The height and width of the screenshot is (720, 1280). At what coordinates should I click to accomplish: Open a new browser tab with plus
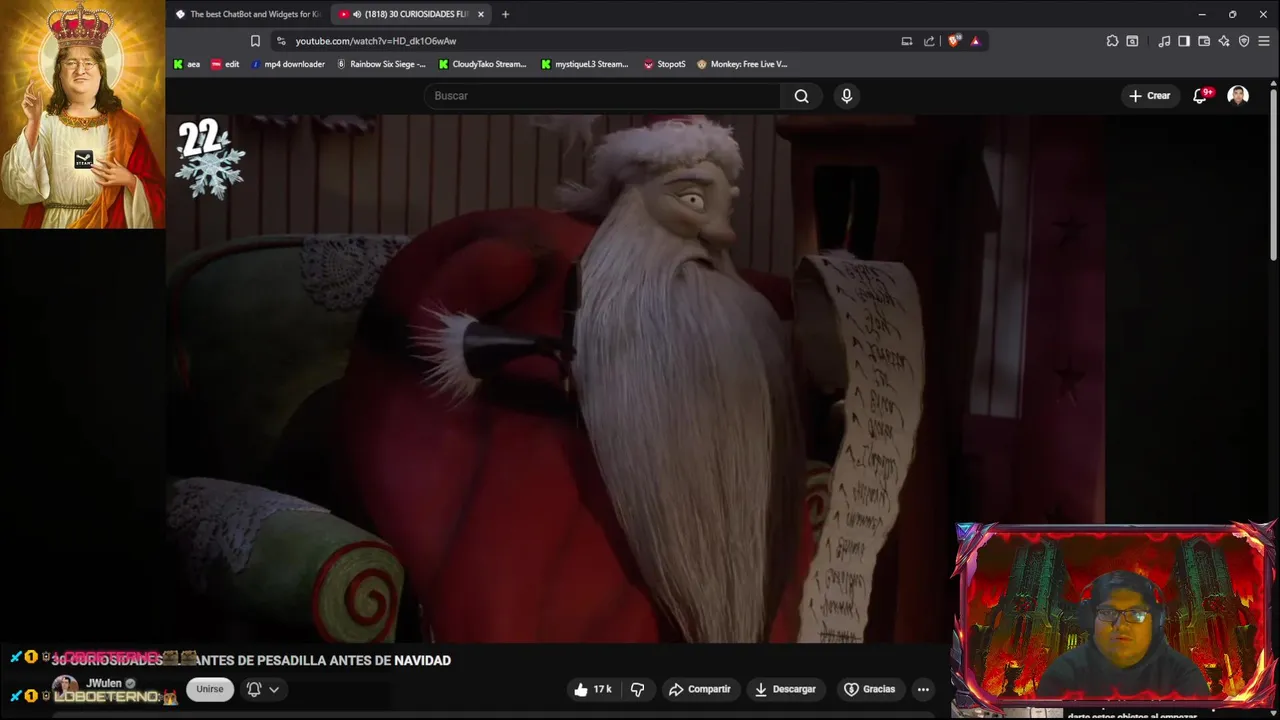tap(505, 14)
